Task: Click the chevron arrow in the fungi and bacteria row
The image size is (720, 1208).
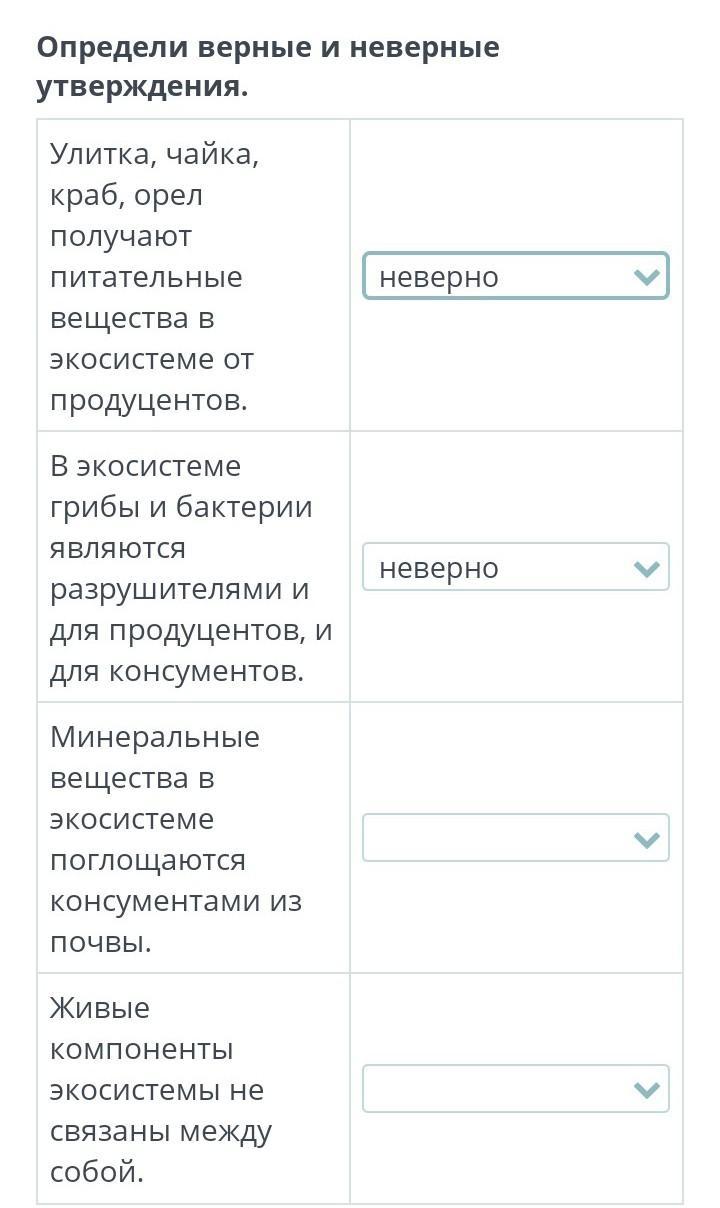Action: click(647, 568)
